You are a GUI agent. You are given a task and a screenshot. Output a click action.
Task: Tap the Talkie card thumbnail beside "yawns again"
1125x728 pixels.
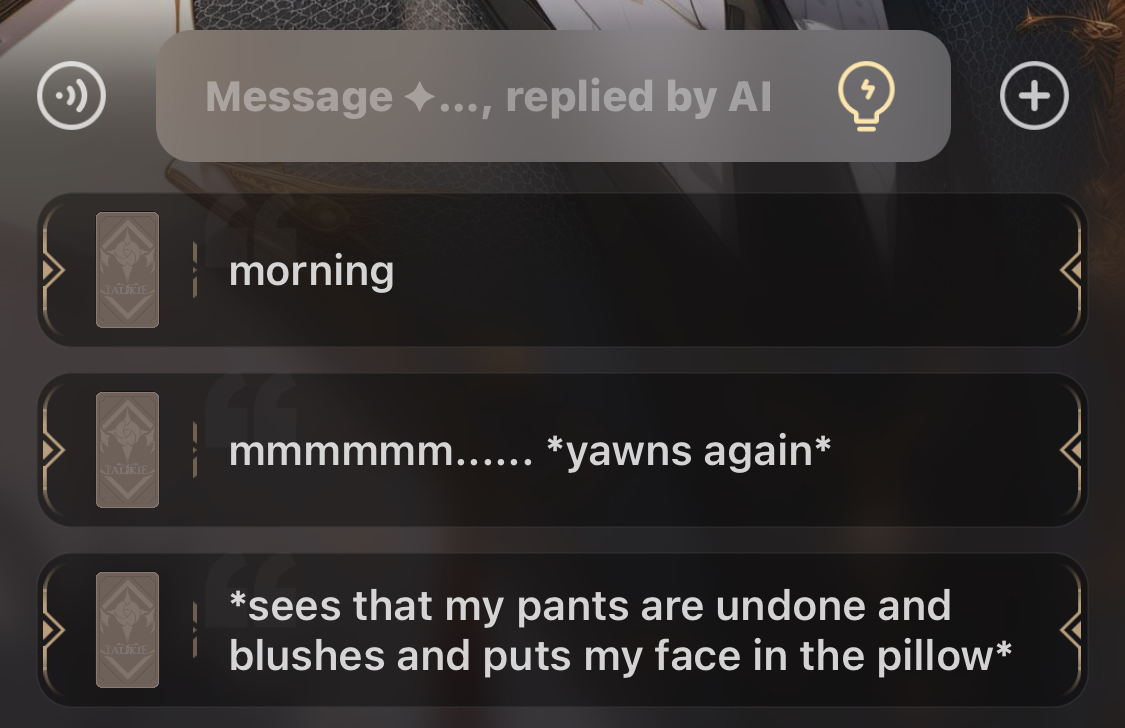128,450
